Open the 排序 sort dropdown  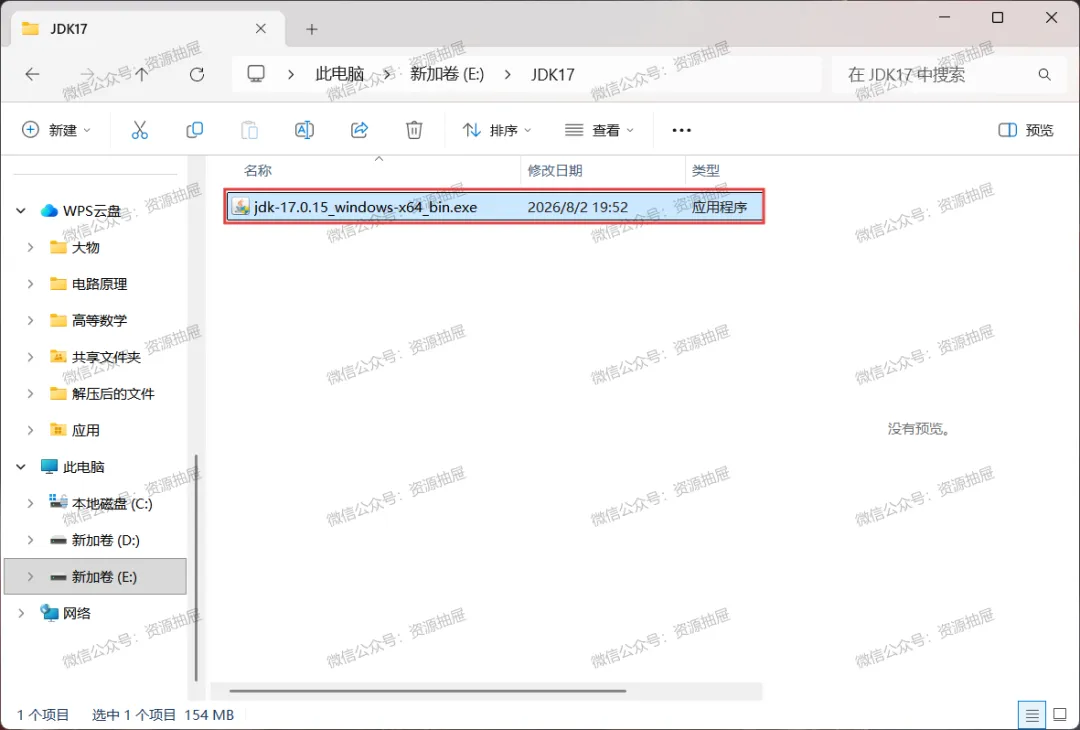(497, 130)
